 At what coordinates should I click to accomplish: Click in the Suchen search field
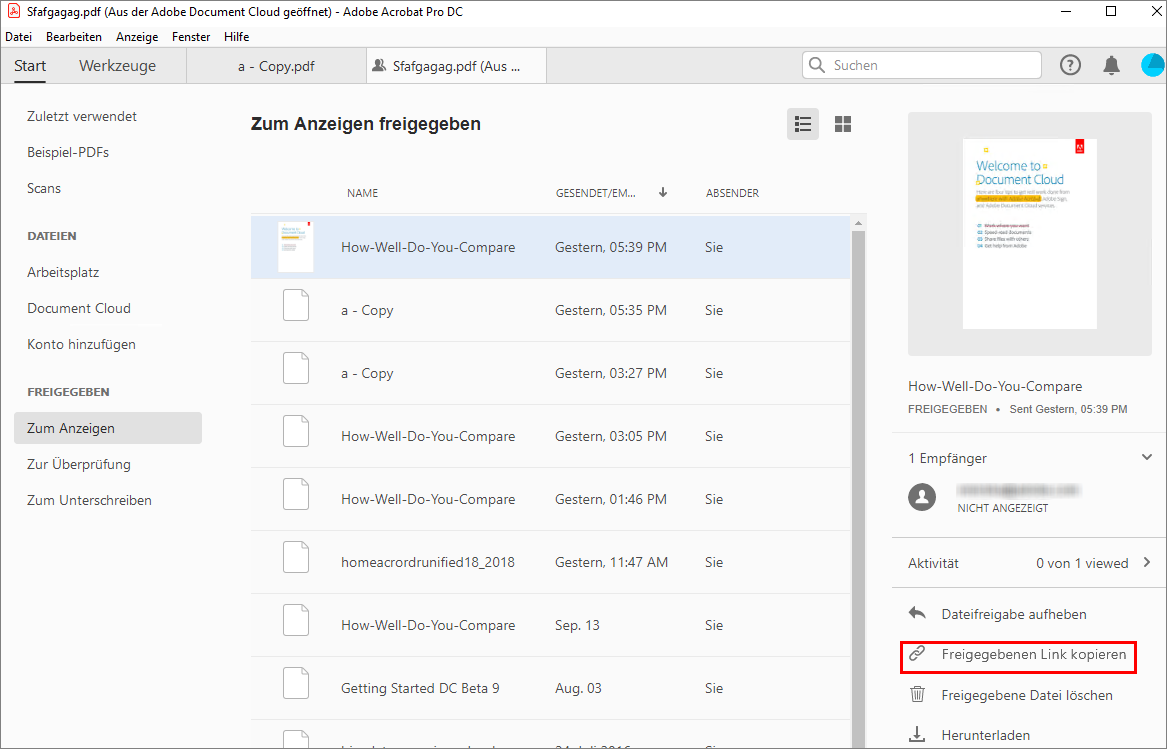[921, 66]
